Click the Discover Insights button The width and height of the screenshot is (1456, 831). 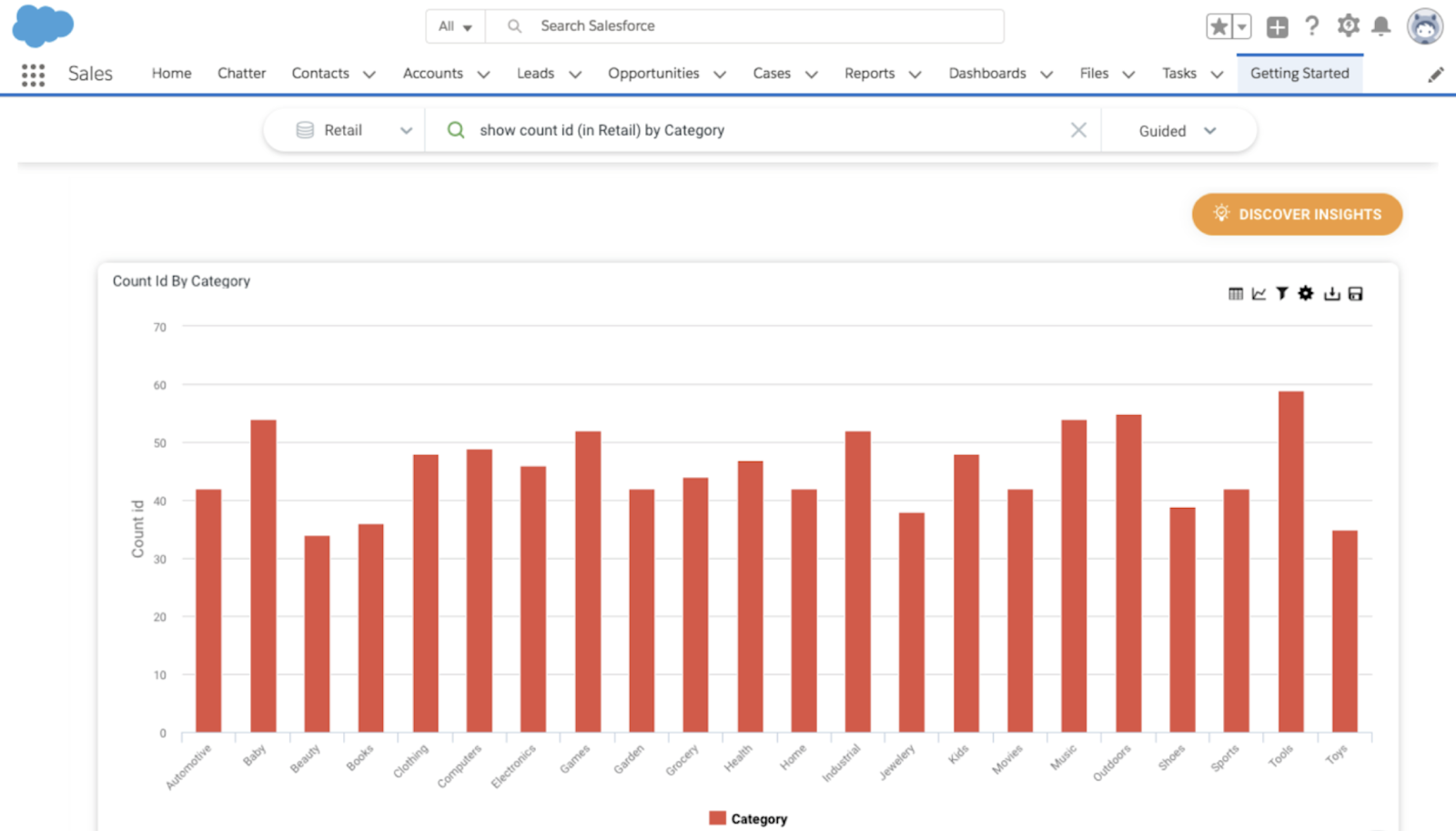coord(1297,214)
